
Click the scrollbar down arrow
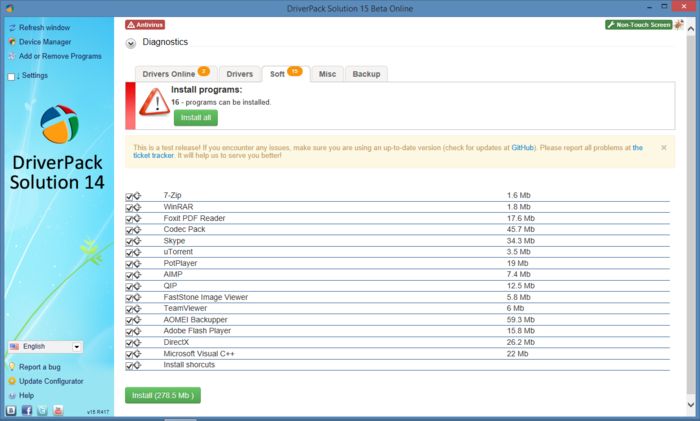point(691,404)
